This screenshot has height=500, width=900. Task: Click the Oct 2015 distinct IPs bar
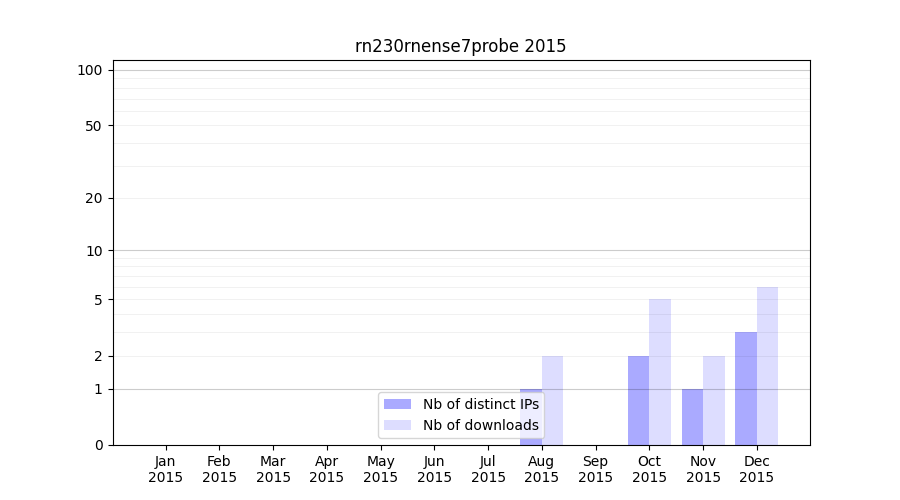[x=638, y=400]
